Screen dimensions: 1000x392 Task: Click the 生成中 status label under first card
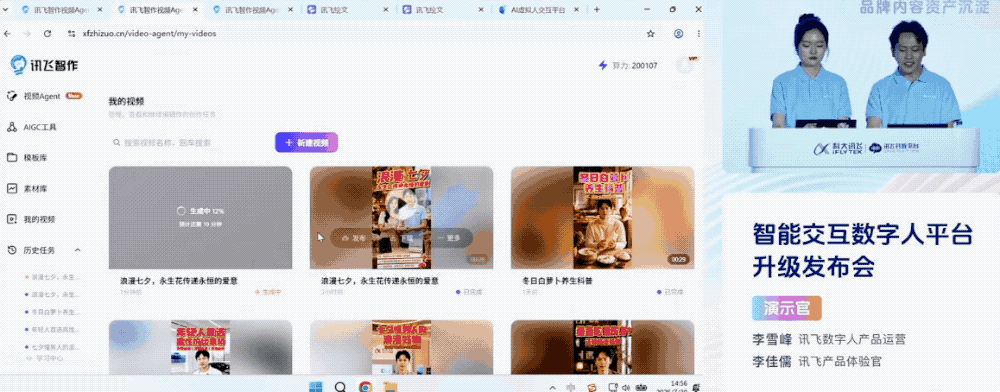pos(268,292)
